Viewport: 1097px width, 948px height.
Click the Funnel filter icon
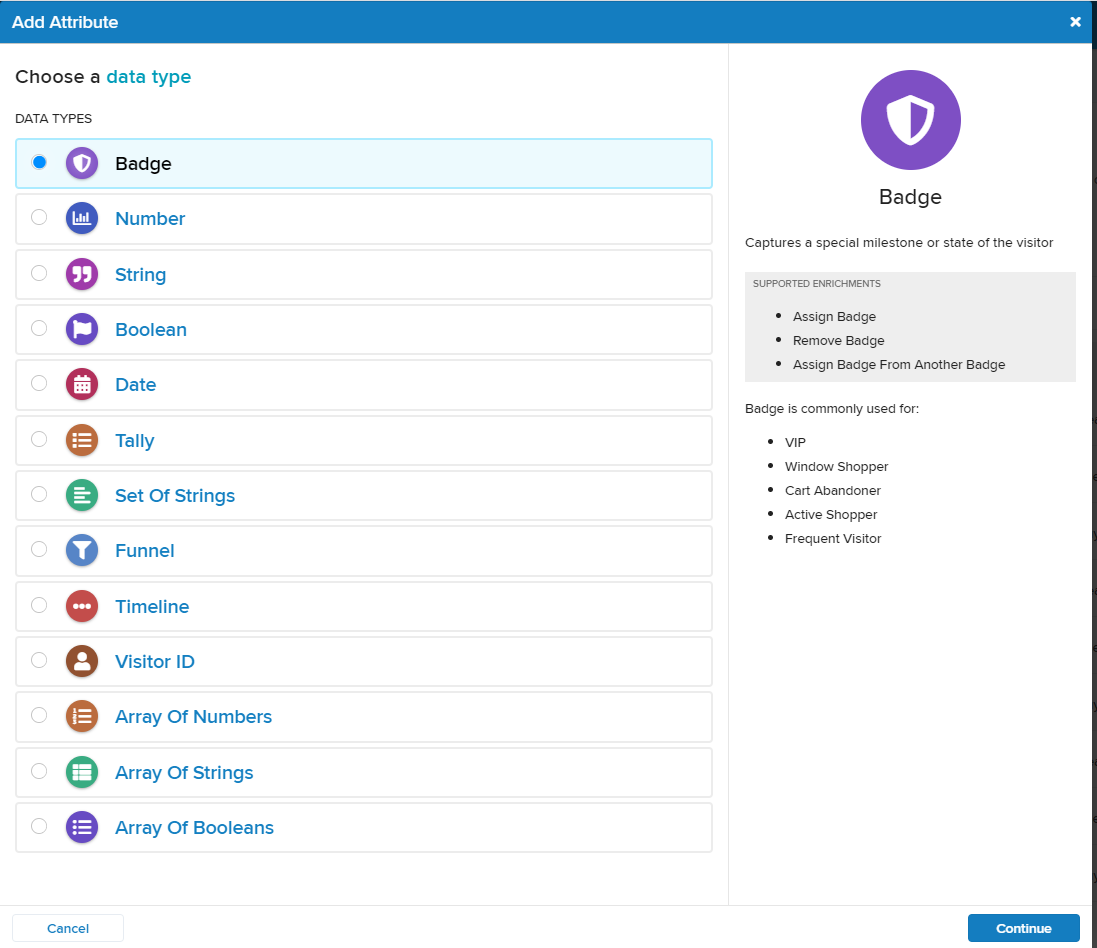coord(82,551)
